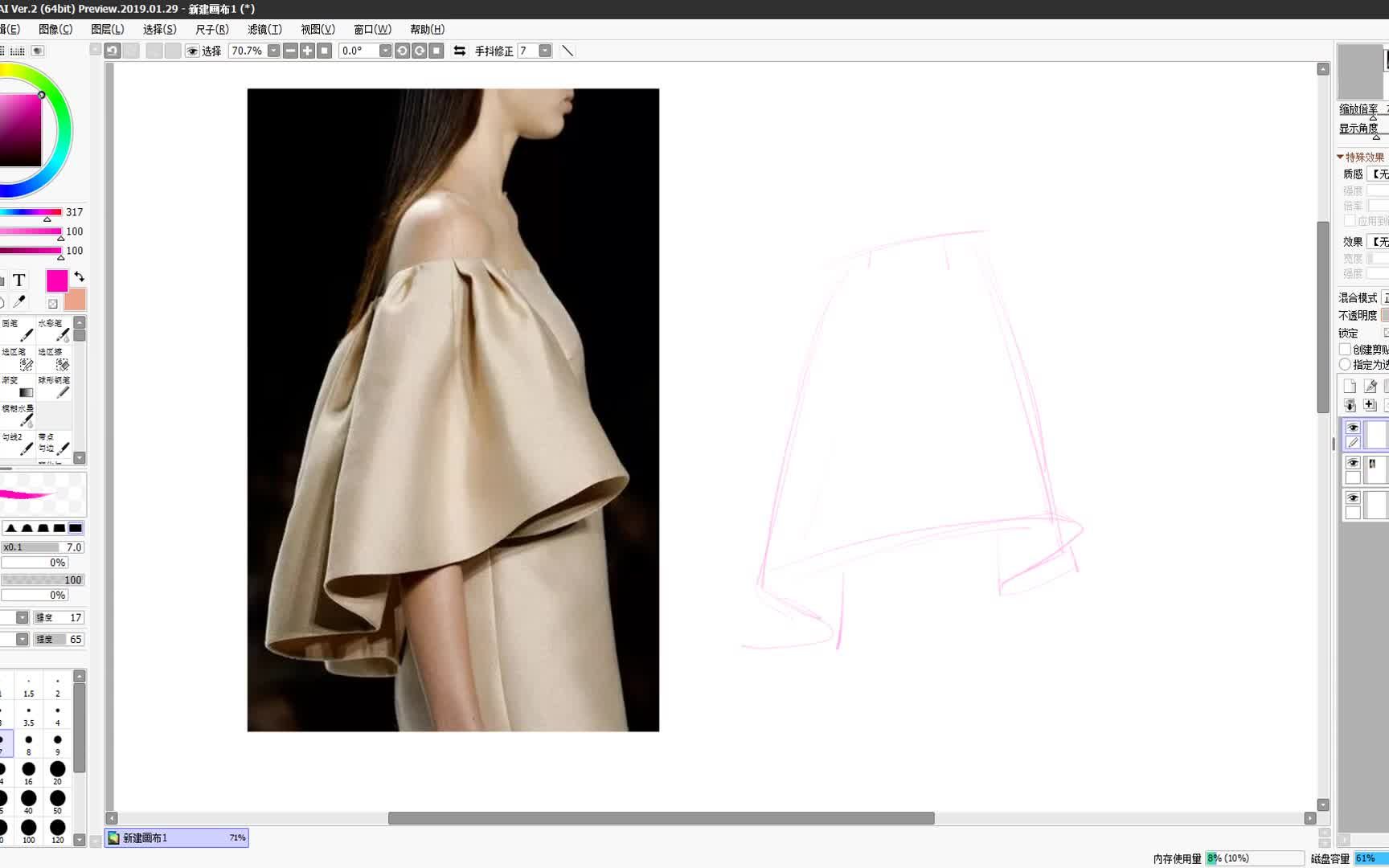Create a new layer with blank page icon
Screen dimensions: 1389x868
[1350, 387]
